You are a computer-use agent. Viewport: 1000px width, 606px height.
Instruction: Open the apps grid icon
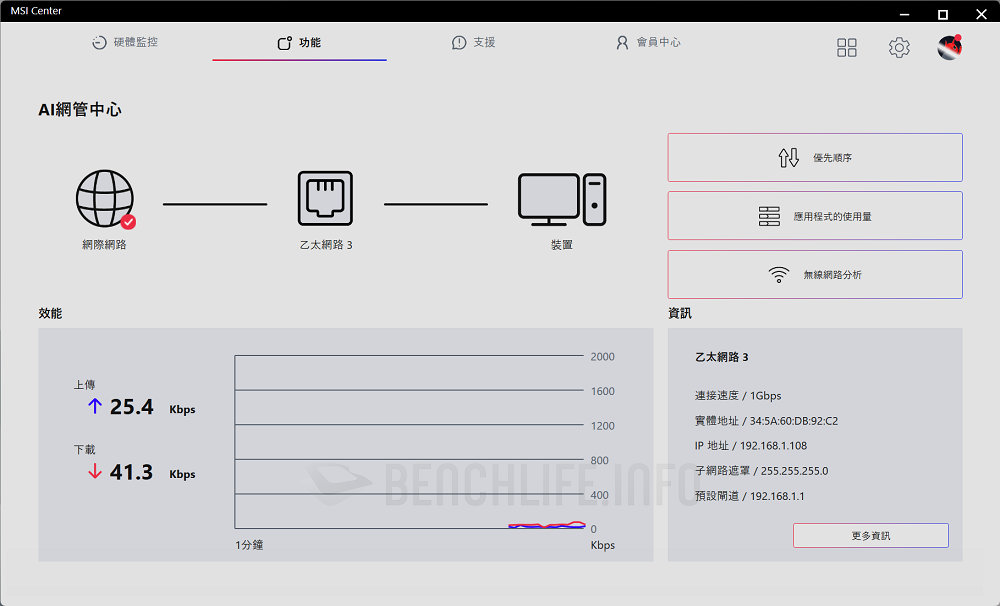tap(847, 48)
